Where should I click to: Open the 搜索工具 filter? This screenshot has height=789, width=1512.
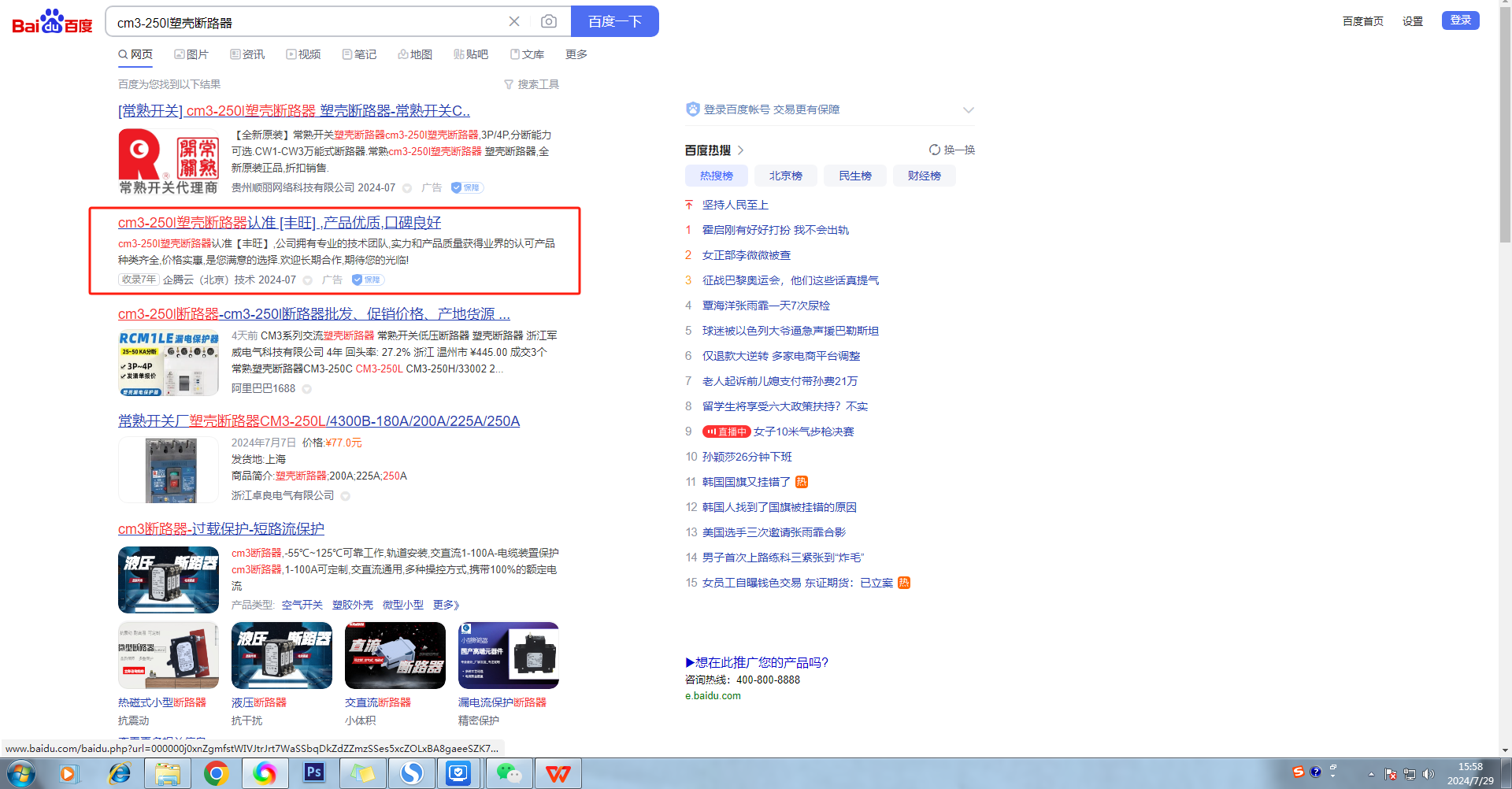pos(532,84)
